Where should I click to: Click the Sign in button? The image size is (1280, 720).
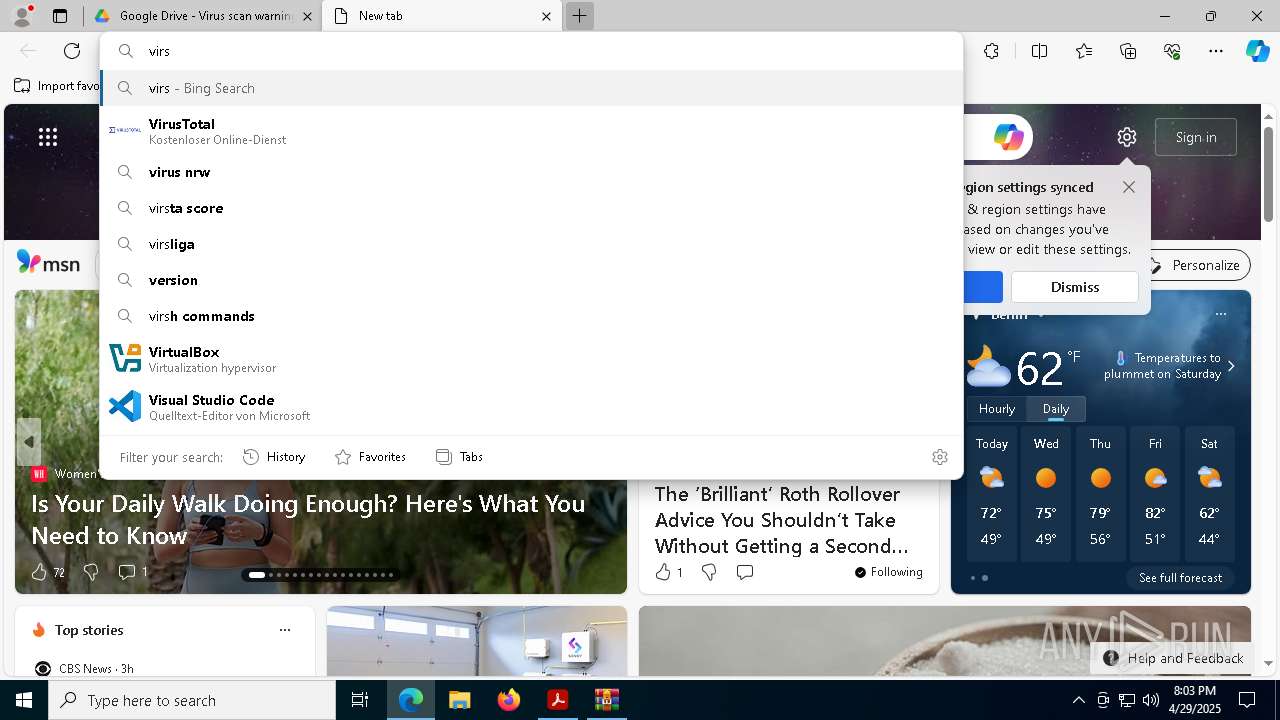[1196, 137]
